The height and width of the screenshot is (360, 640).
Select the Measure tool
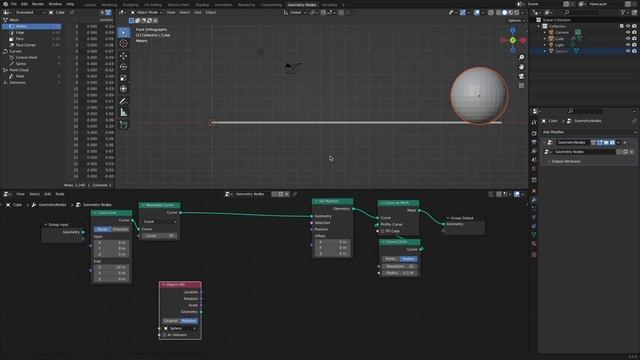point(124,113)
